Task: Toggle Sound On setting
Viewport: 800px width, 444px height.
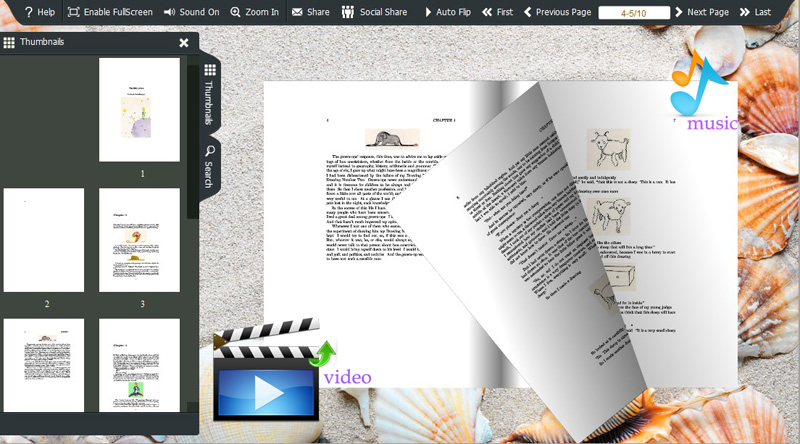Action: [191, 12]
